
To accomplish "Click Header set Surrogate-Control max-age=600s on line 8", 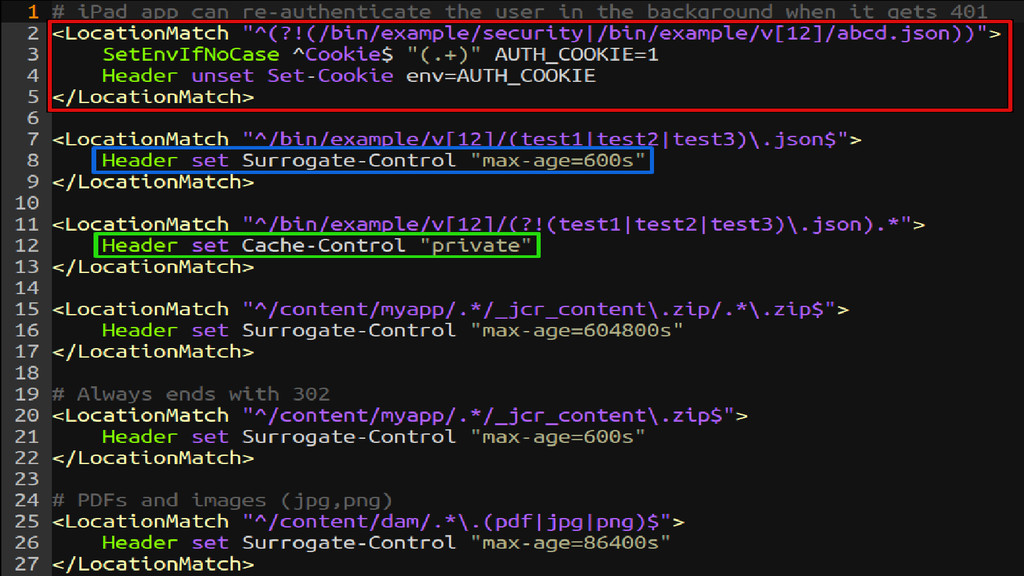I will pyautogui.click(x=373, y=161).
